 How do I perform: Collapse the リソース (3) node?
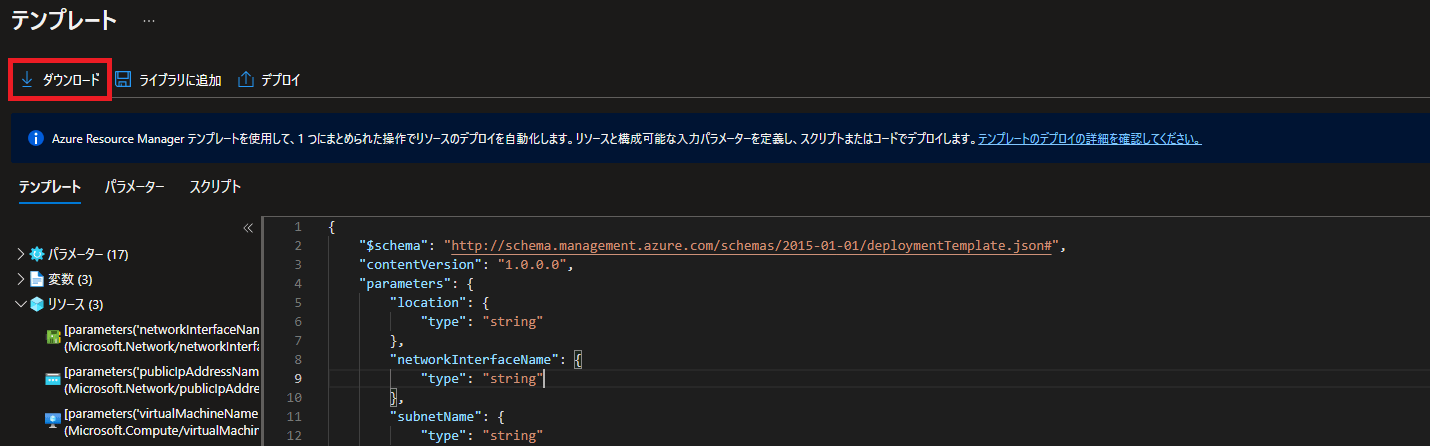21,304
